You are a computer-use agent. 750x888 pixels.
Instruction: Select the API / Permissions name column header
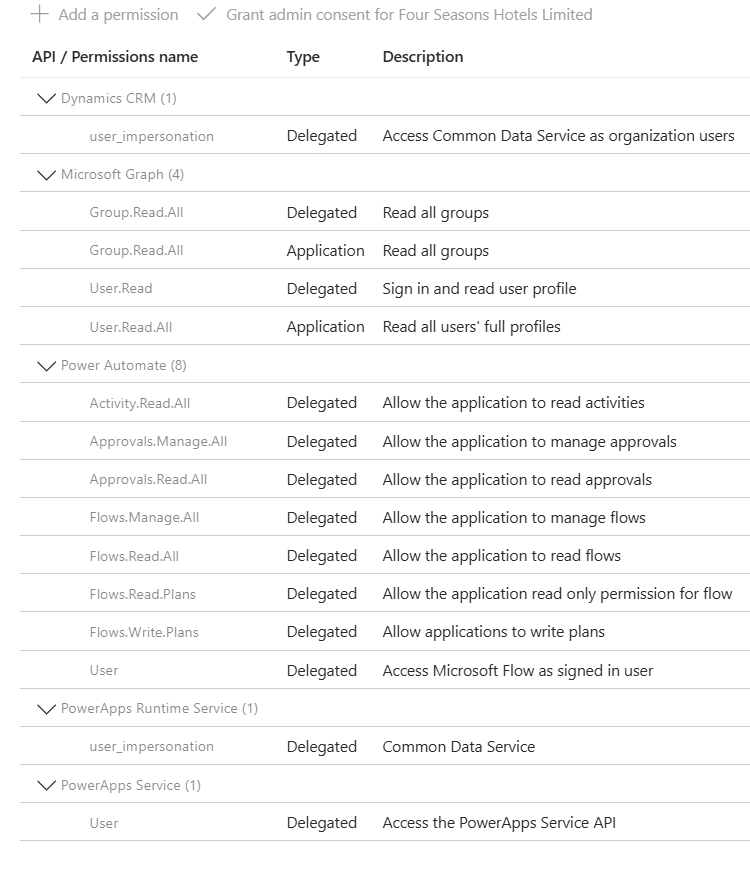[113, 57]
